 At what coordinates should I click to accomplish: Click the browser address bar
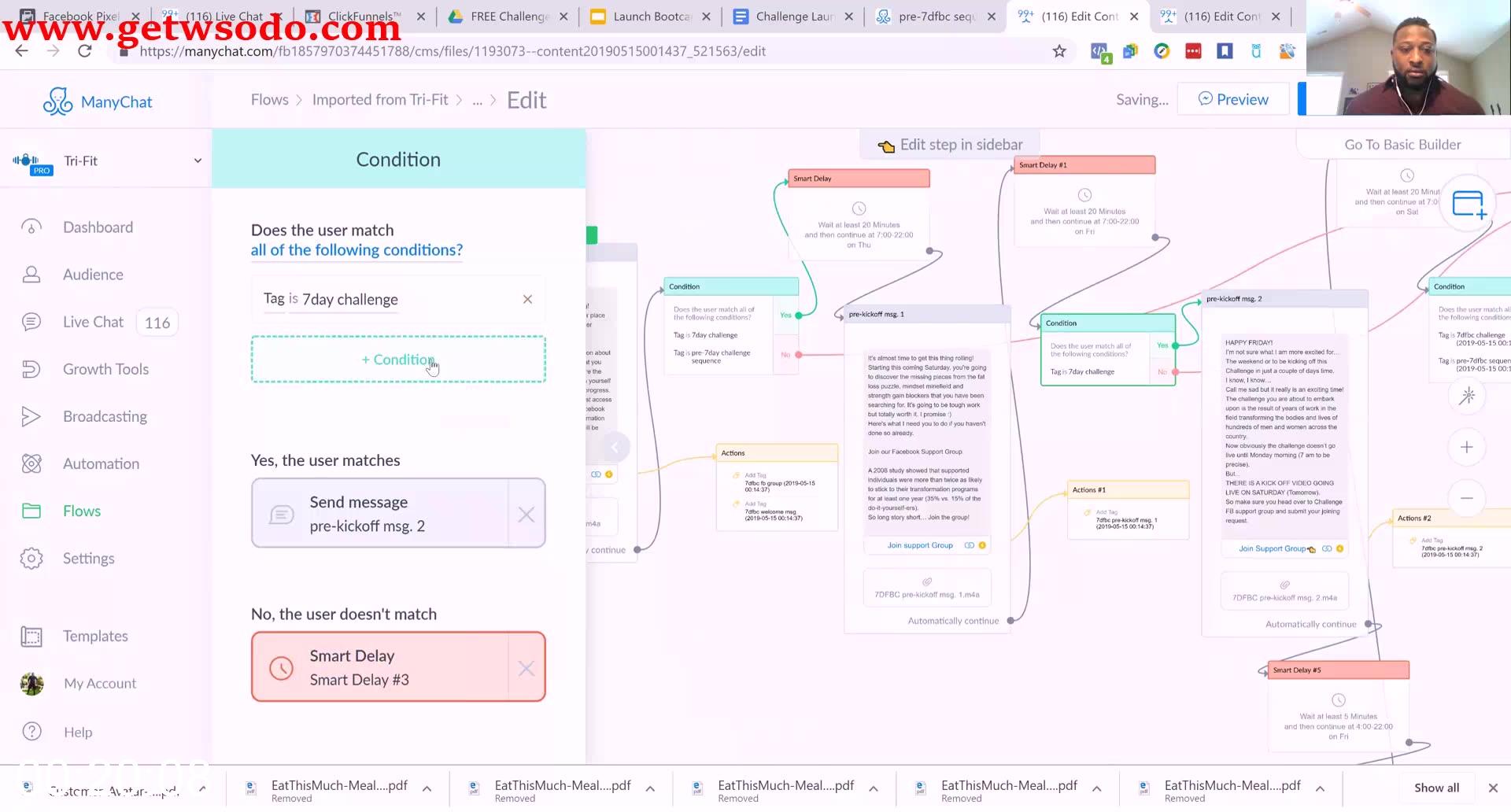(x=582, y=51)
